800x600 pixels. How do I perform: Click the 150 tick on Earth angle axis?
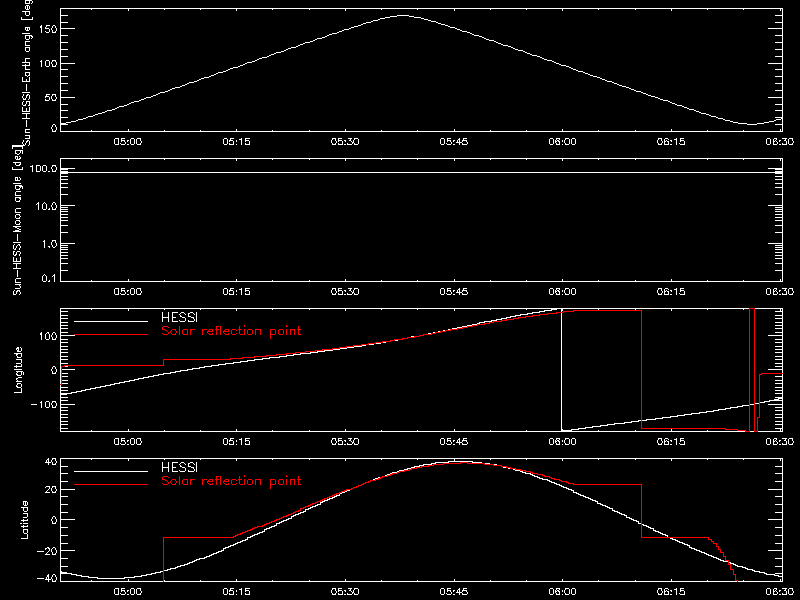tap(47, 29)
